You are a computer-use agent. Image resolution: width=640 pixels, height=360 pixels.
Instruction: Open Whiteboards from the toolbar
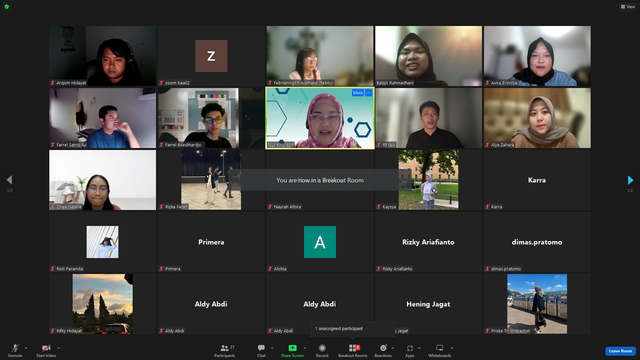(440, 350)
